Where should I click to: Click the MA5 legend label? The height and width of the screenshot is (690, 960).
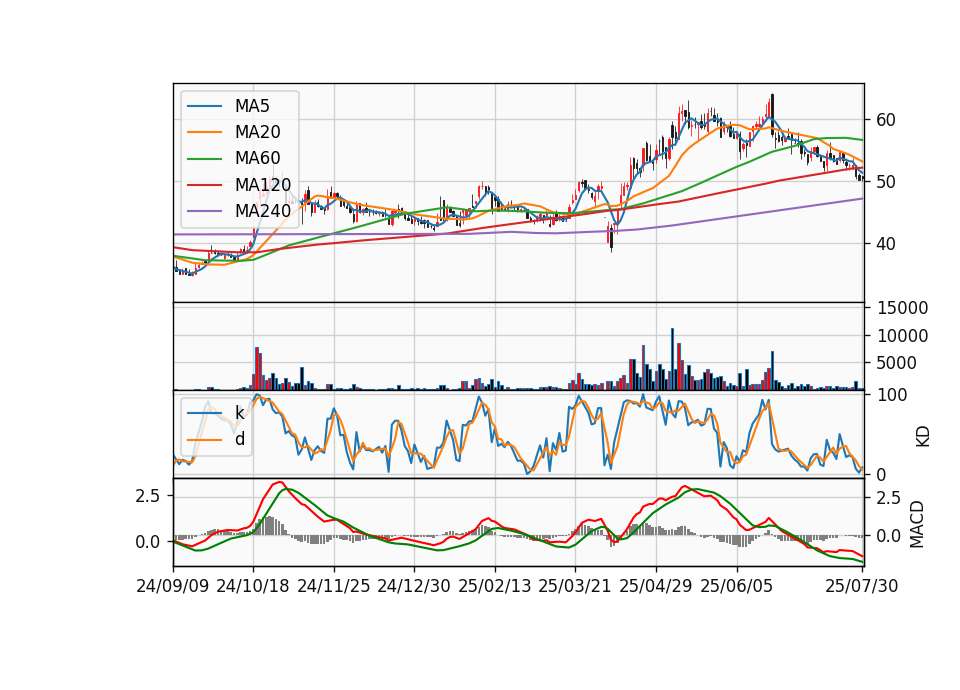(252, 106)
